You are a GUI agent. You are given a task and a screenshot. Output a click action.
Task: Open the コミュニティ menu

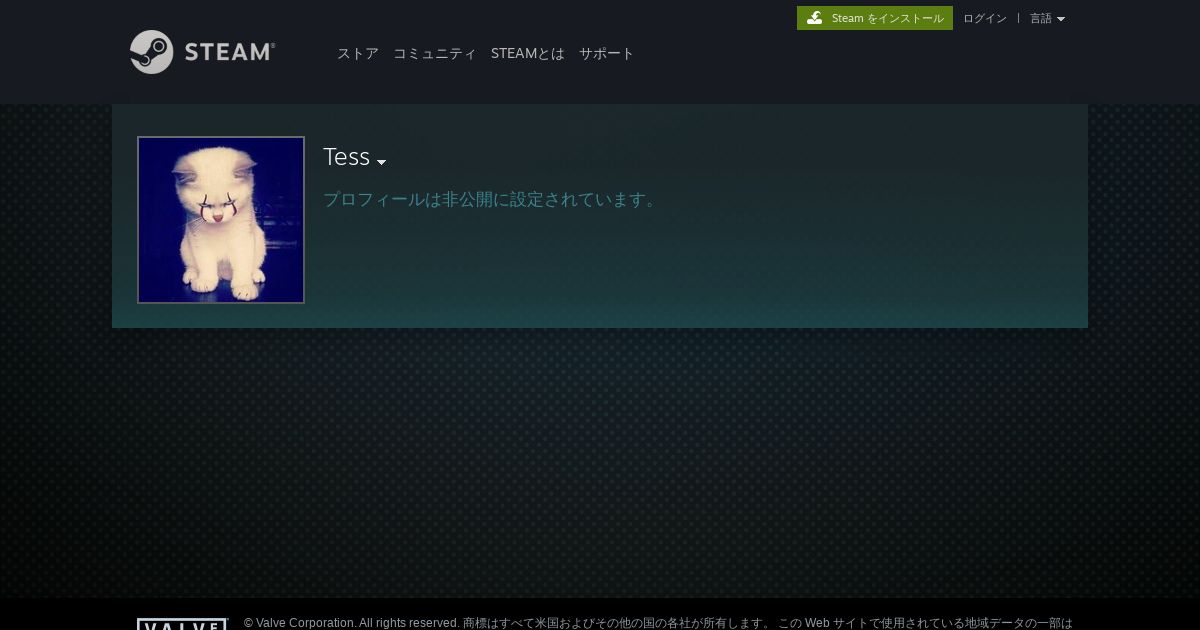(435, 53)
